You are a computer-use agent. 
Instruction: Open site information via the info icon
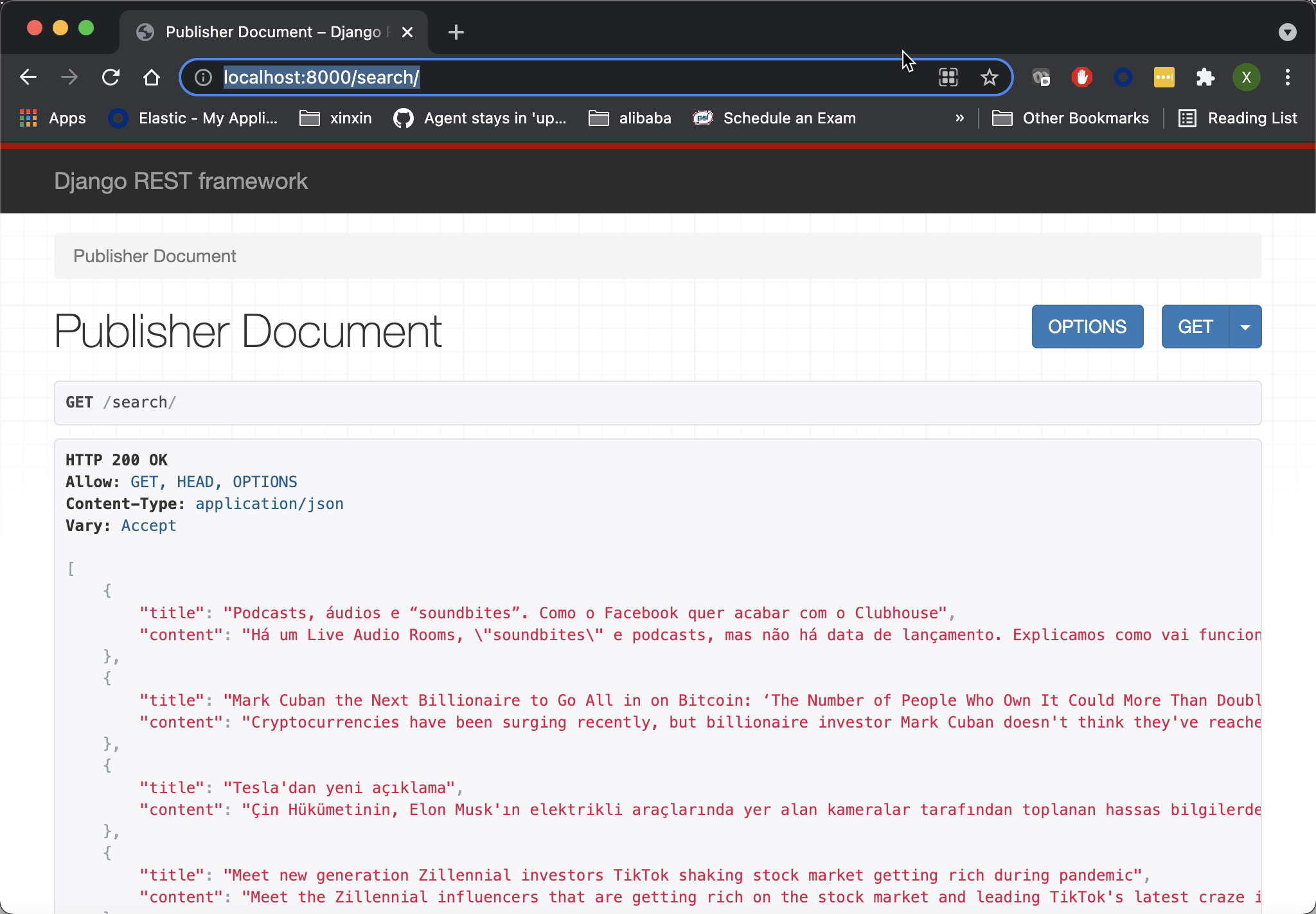(202, 77)
